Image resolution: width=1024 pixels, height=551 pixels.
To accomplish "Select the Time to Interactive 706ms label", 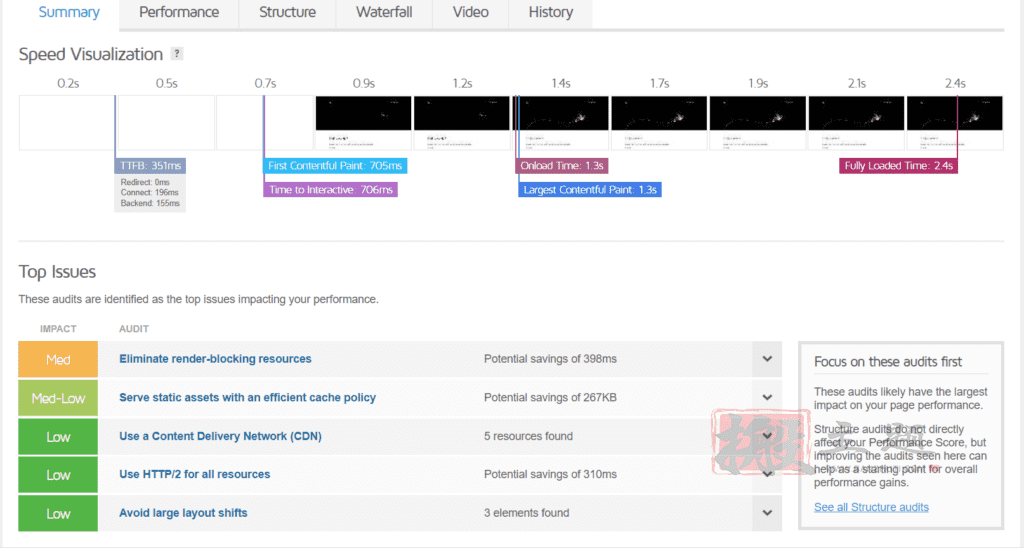I will [x=330, y=190].
